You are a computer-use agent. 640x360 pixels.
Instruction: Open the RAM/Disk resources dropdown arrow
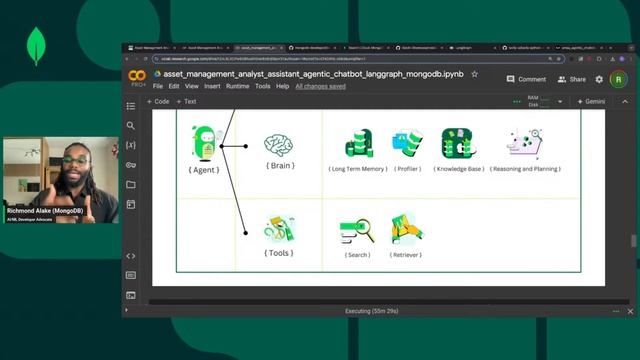click(560, 102)
